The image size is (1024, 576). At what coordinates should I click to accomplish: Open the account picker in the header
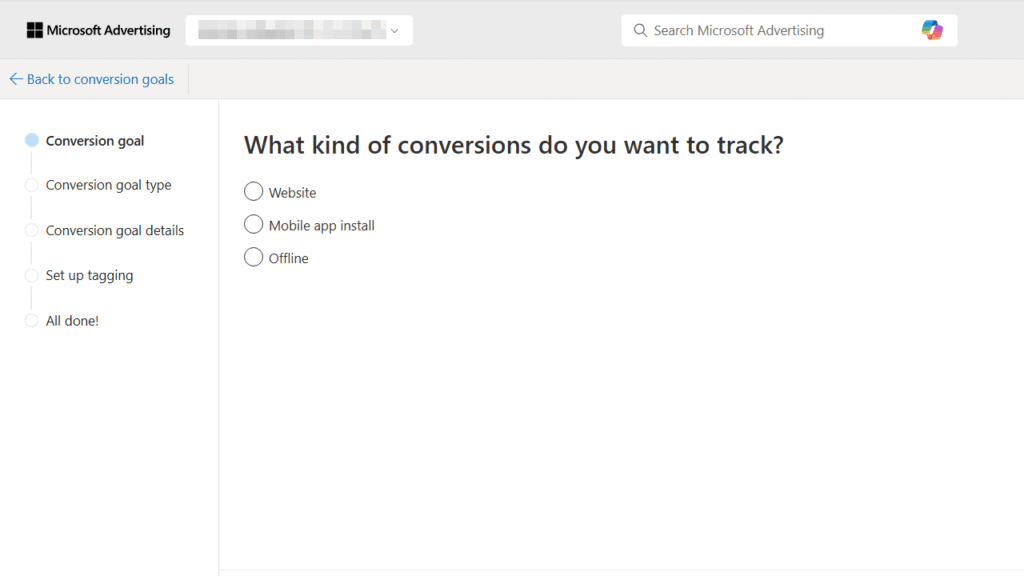[299, 30]
